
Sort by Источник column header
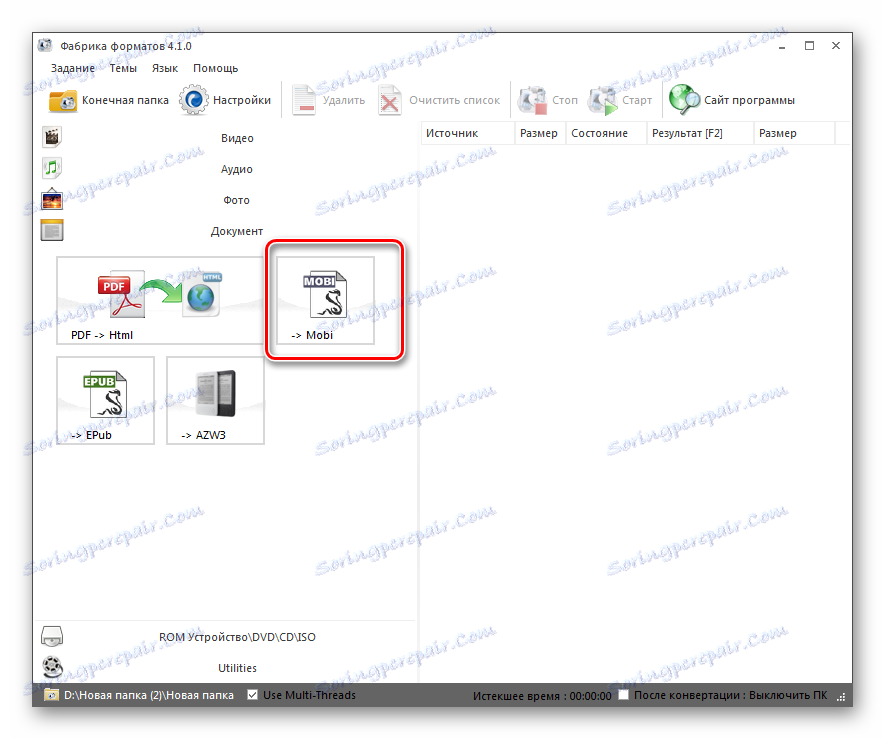pos(468,133)
